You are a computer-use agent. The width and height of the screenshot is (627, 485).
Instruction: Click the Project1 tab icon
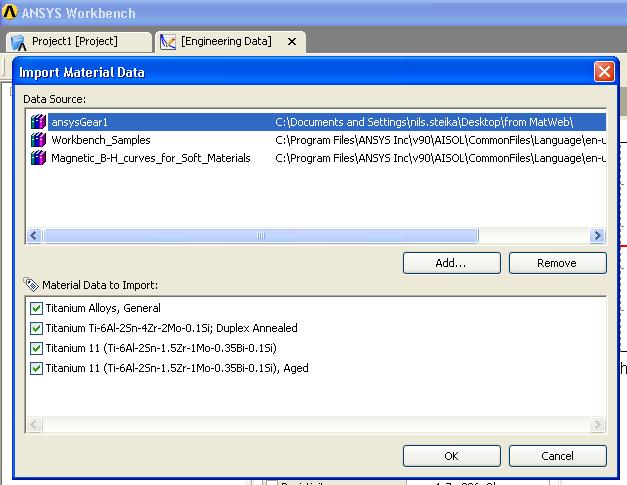tap(19, 43)
